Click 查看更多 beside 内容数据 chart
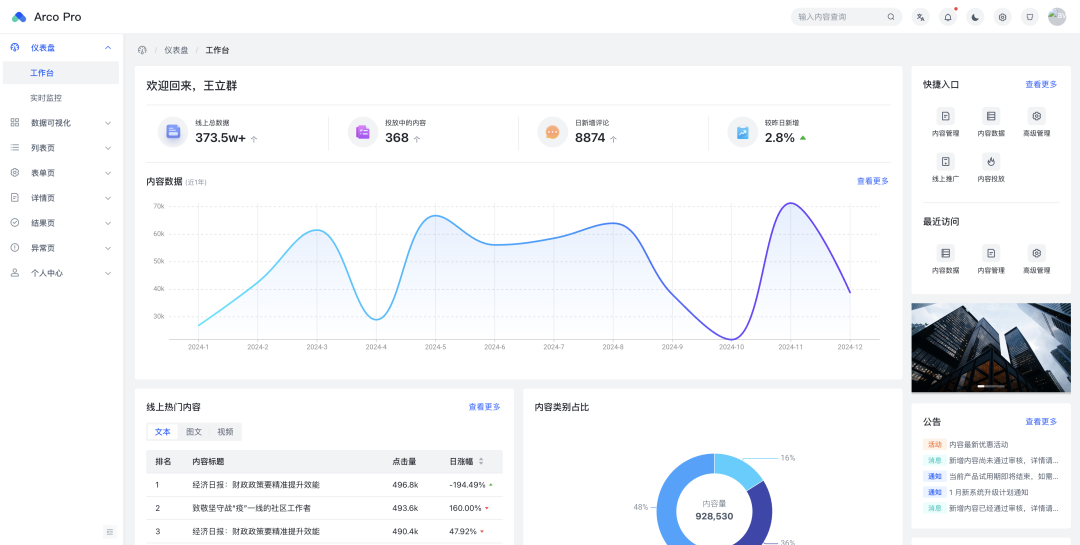This screenshot has width=1080, height=545. click(873, 181)
